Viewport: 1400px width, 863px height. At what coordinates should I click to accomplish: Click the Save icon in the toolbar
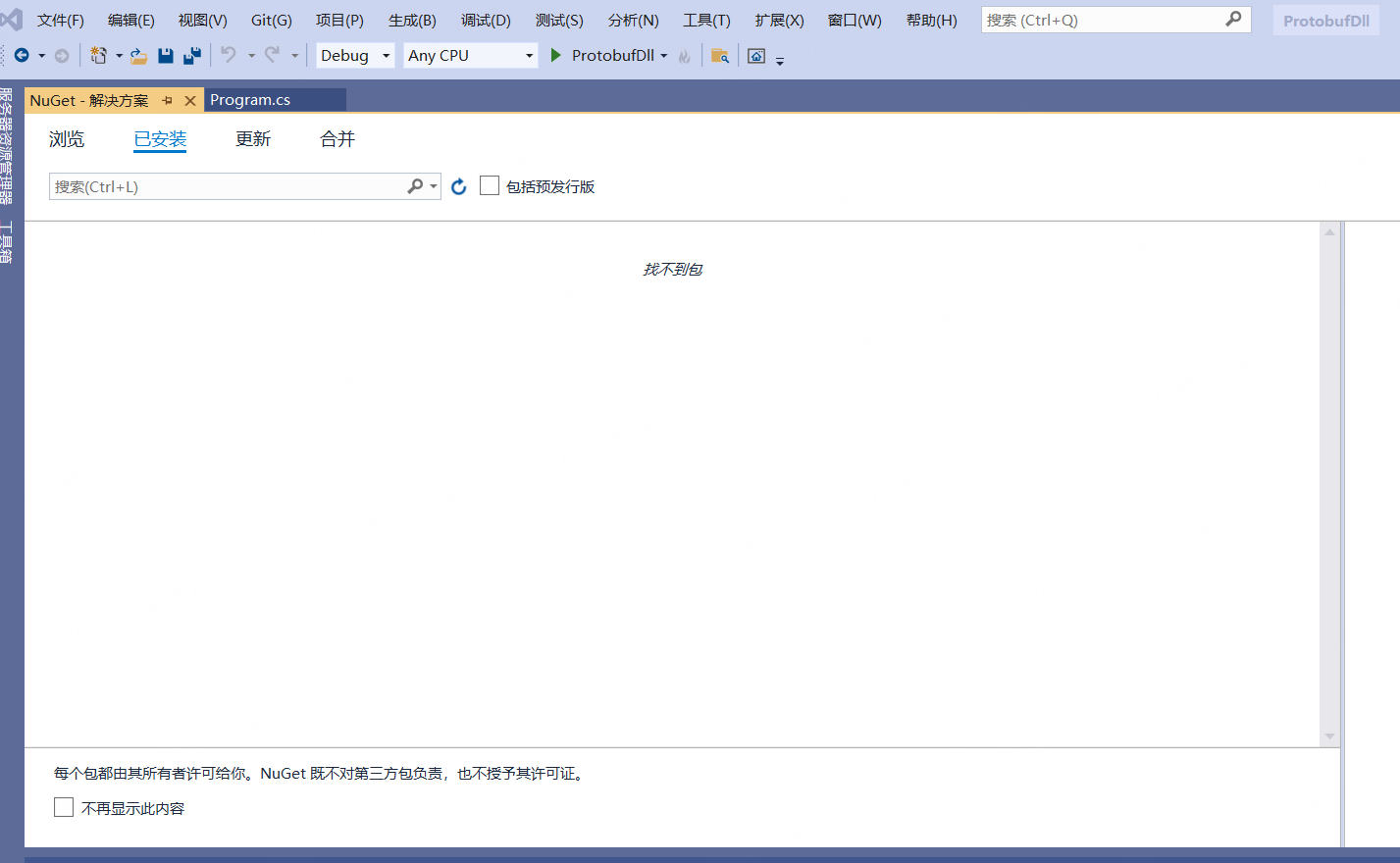[166, 55]
